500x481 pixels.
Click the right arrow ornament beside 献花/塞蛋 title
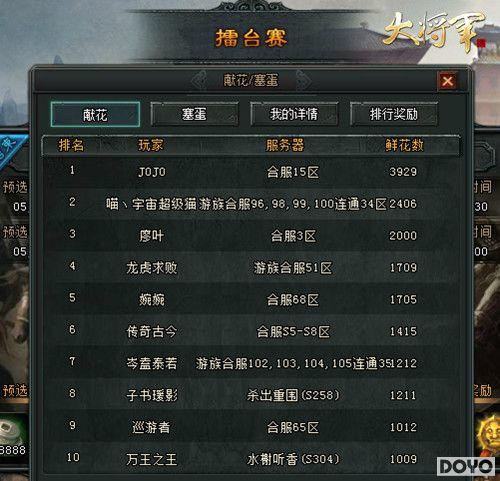click(x=303, y=80)
